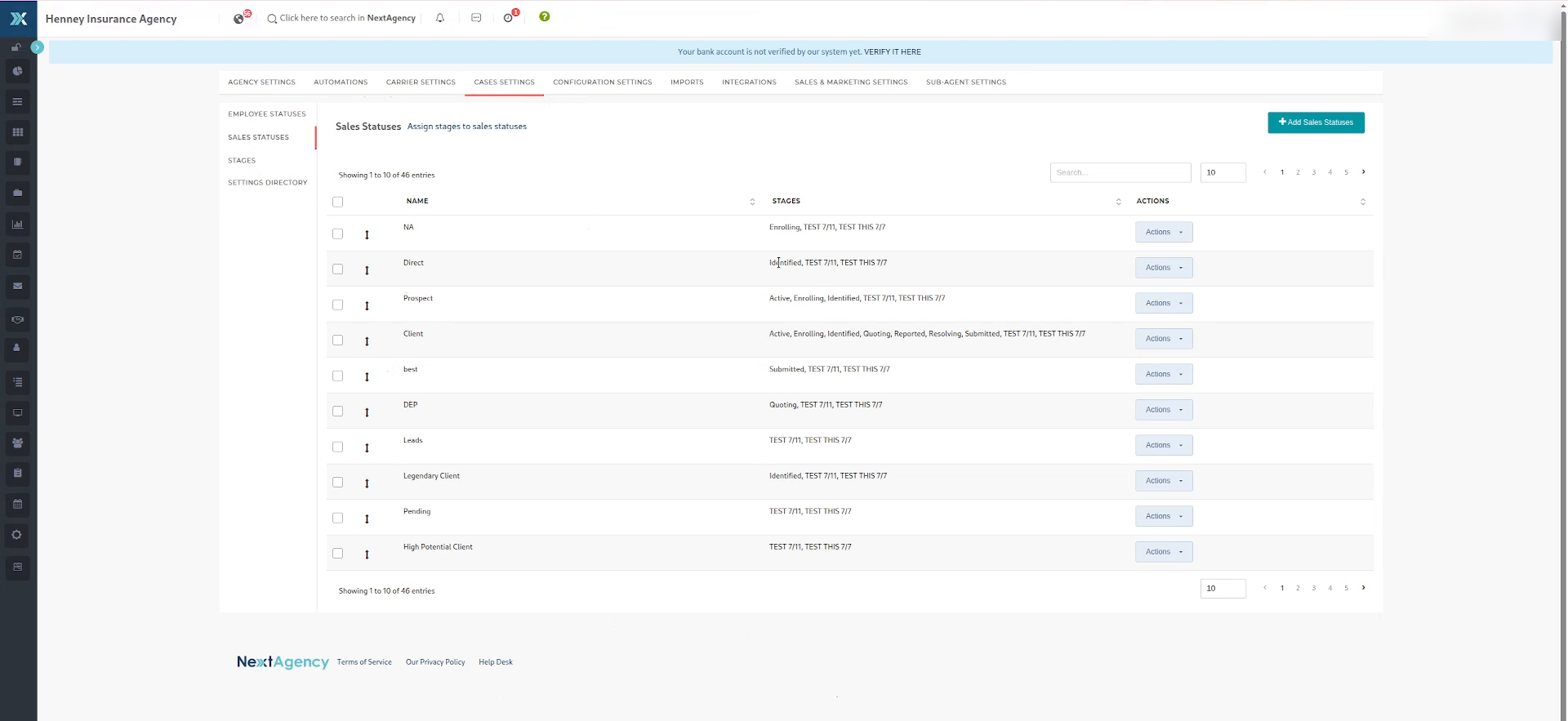The width and height of the screenshot is (1568, 721).
Task: Open the gear settings sidebar icon
Action: [17, 535]
